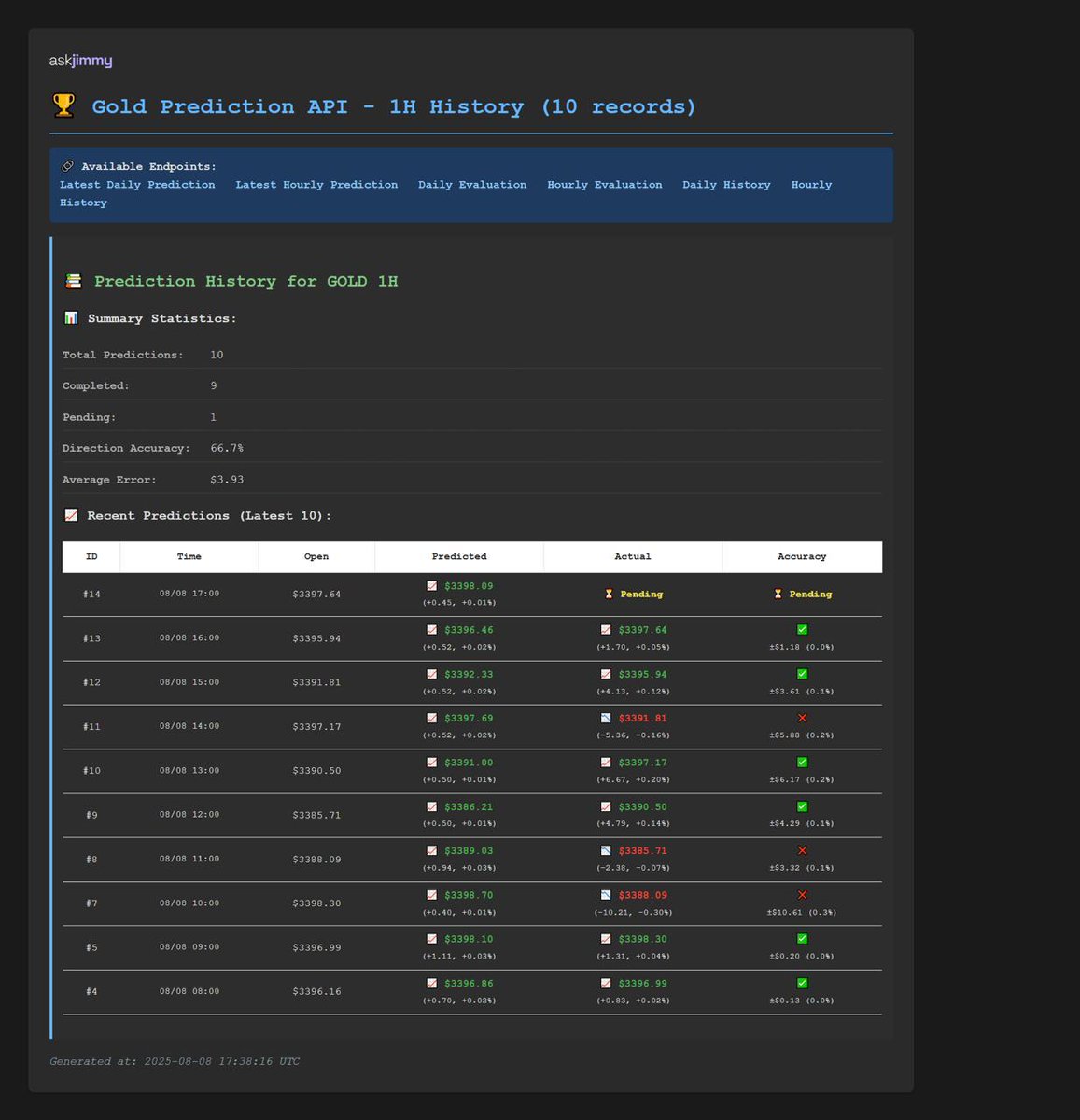The image size is (1080, 1120).
Task: Select the actual value $3390.50
Action: [643, 806]
